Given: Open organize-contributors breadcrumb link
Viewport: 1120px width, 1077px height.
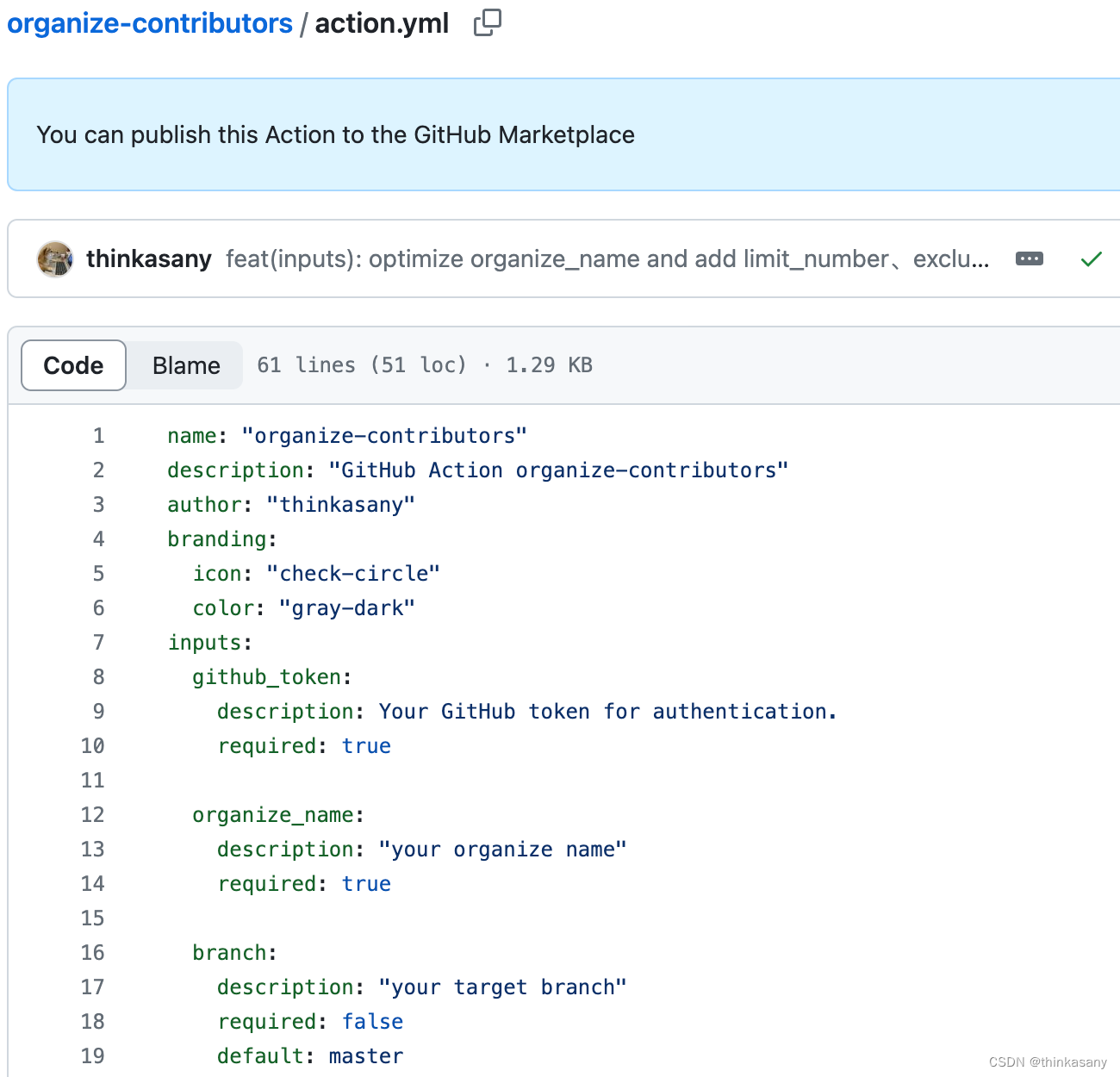Looking at the screenshot, I should [x=150, y=23].
